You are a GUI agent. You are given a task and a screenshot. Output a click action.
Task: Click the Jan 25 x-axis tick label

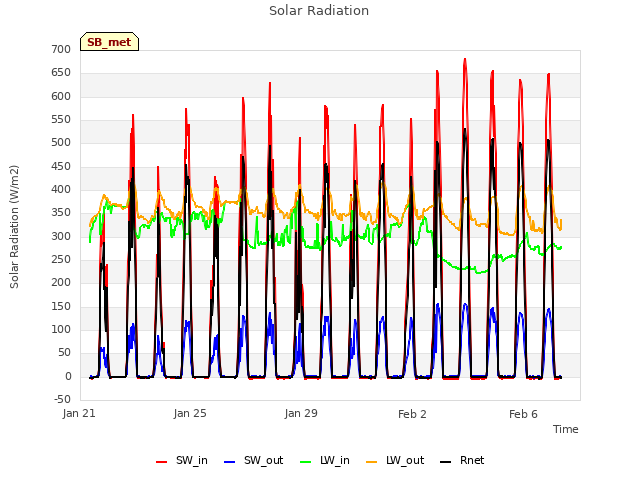190,413
